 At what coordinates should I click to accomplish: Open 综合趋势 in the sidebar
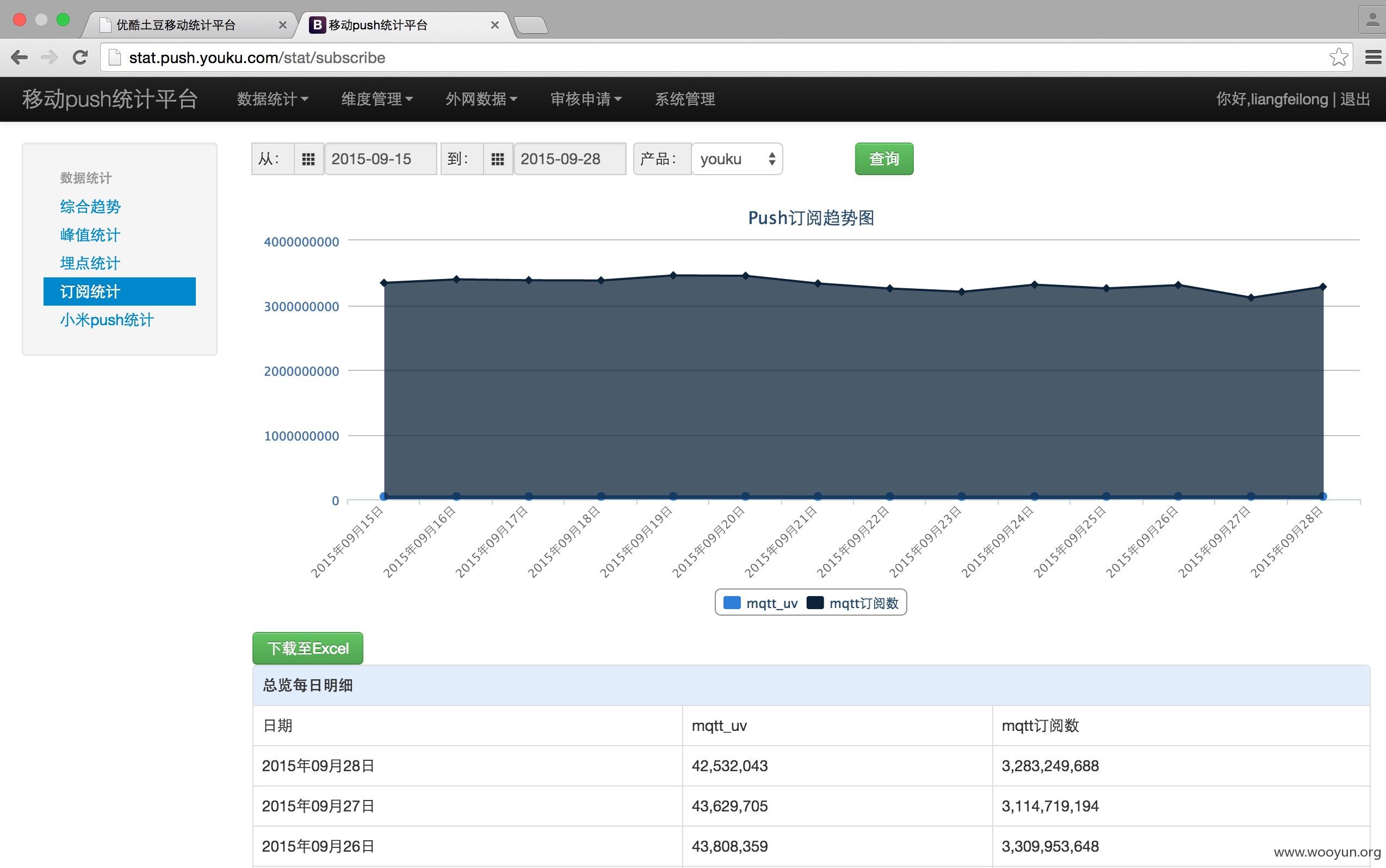click(x=90, y=207)
